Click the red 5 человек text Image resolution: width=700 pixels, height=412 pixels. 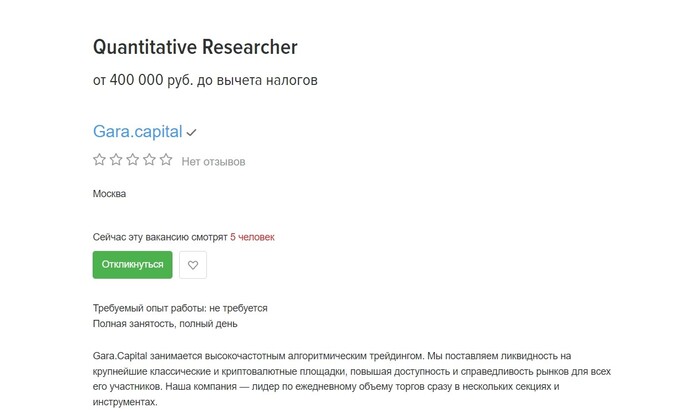(x=252, y=237)
